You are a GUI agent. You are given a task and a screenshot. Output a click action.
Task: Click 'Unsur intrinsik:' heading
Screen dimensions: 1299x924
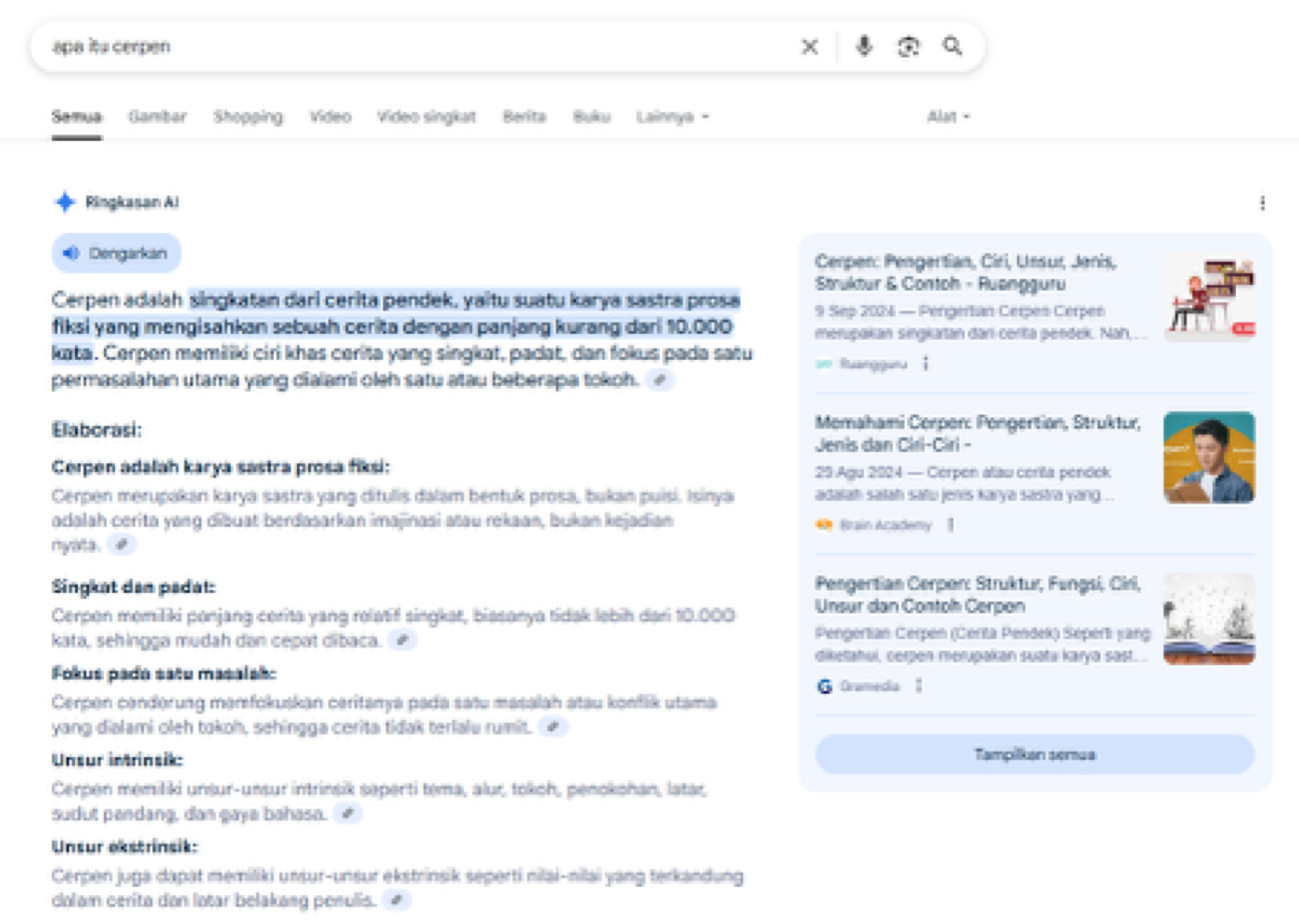coord(117,760)
